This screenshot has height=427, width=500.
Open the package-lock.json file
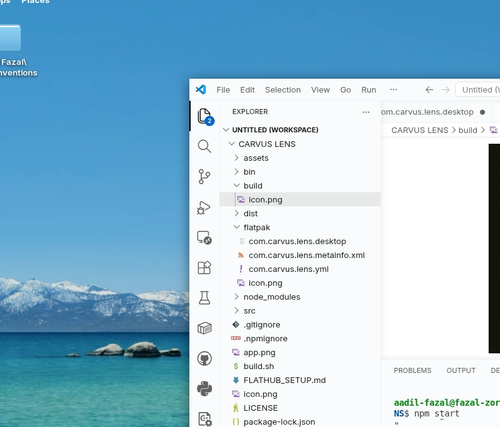tap(300, 422)
